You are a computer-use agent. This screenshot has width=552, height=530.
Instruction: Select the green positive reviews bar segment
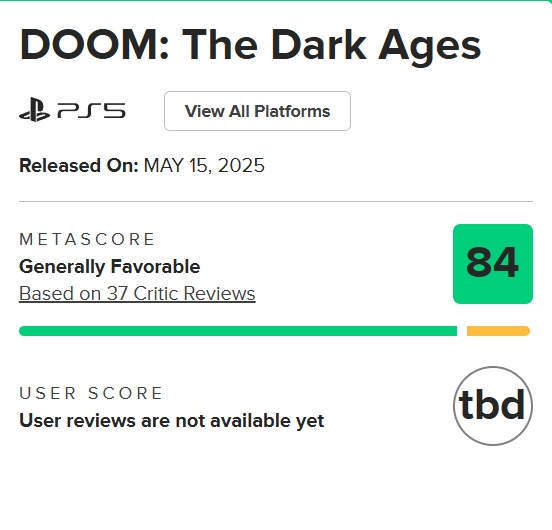(x=238, y=331)
